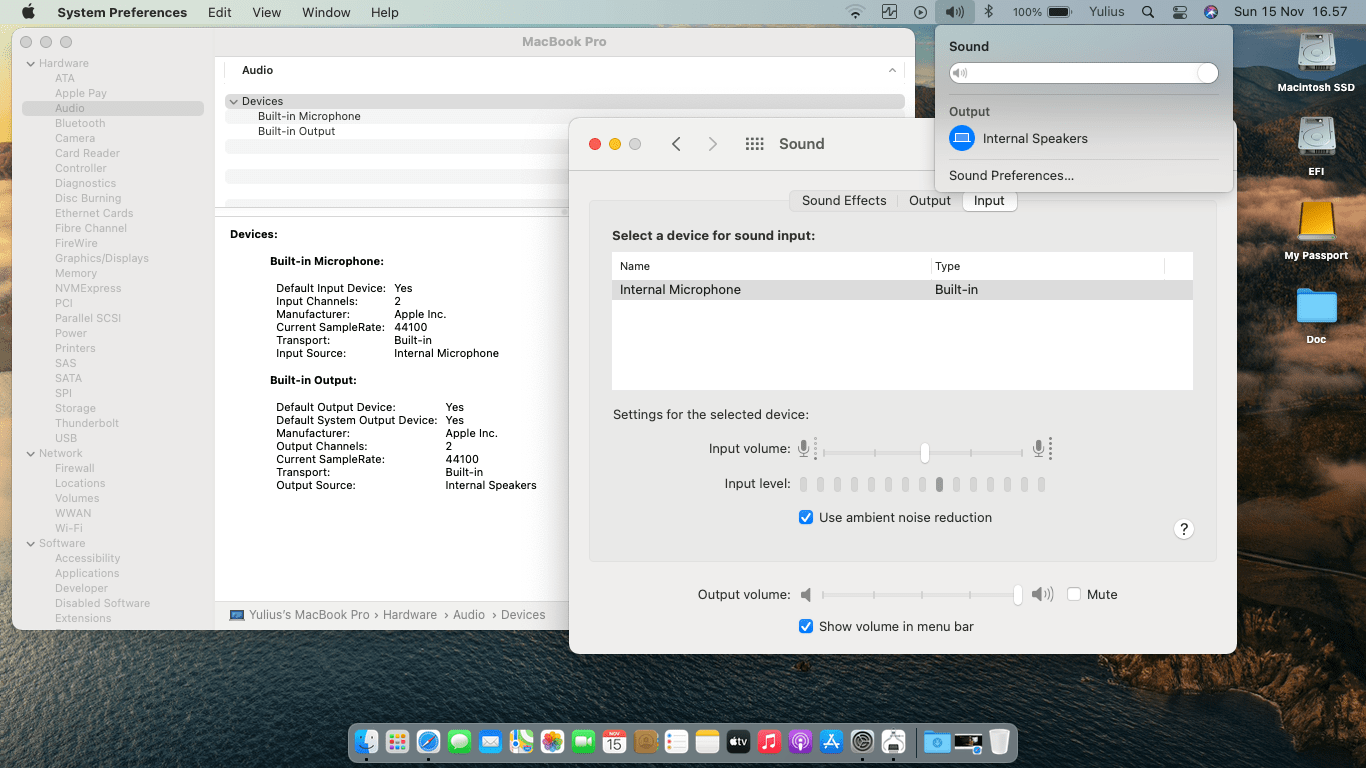
Task: Switch to the Output tab
Action: (930, 201)
